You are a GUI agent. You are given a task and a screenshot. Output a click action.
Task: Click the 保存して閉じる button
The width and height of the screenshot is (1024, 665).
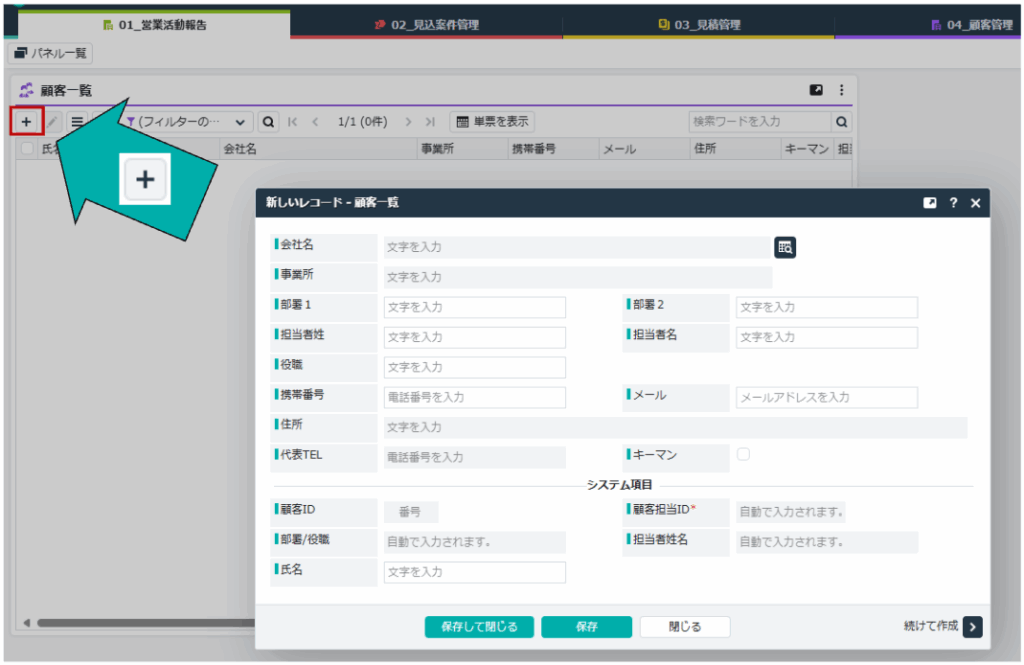[479, 627]
